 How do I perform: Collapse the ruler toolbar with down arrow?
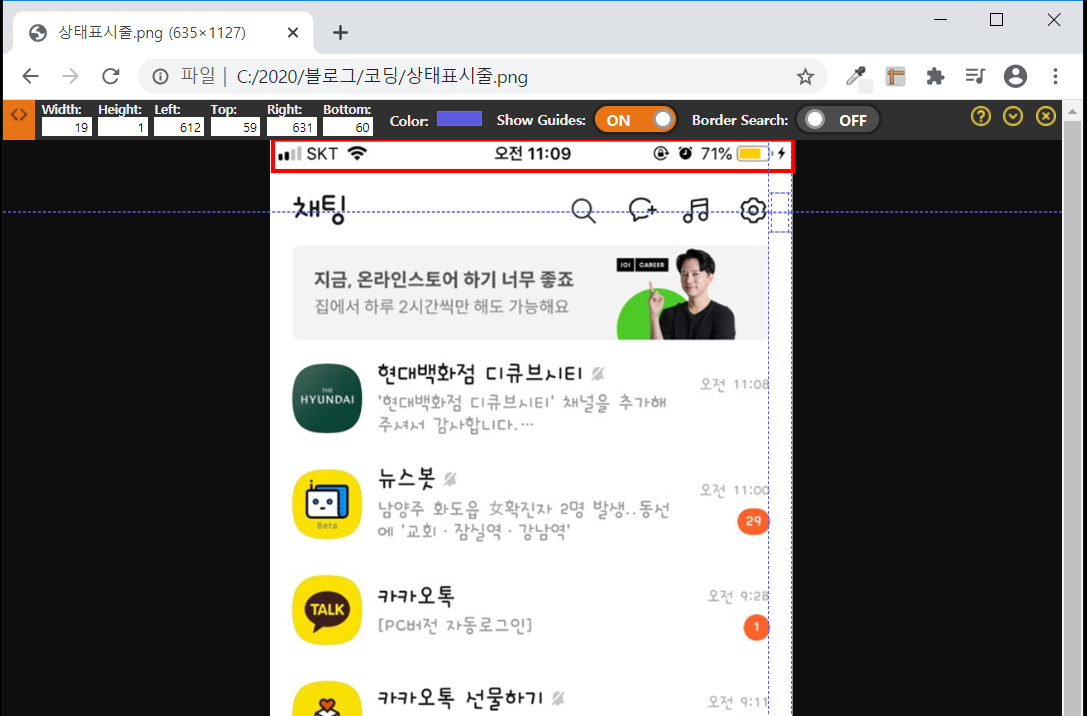point(1013,116)
